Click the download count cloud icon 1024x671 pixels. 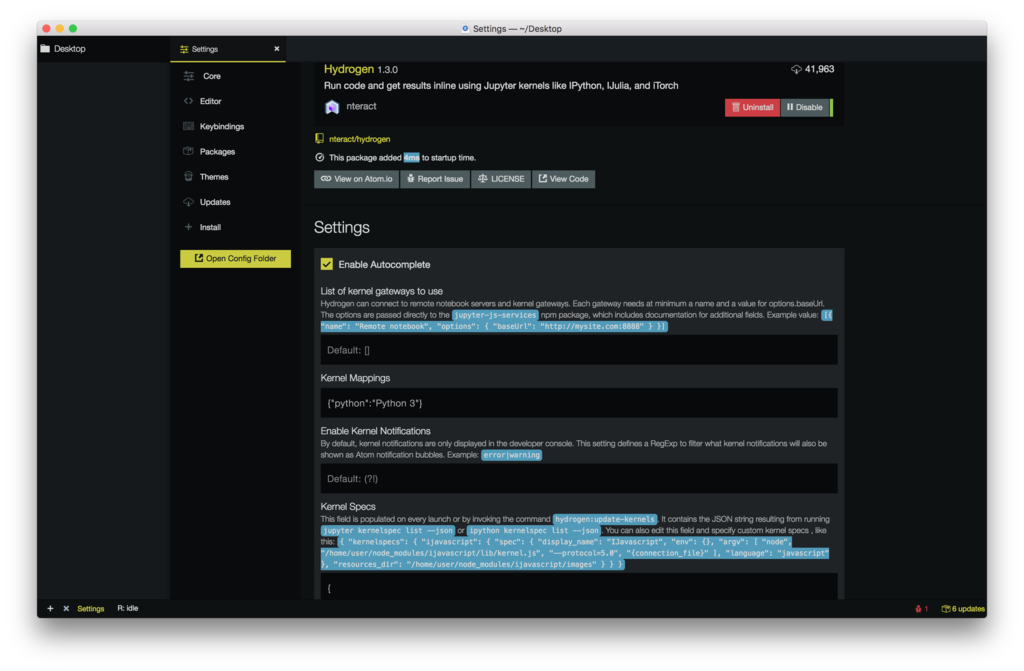796,69
